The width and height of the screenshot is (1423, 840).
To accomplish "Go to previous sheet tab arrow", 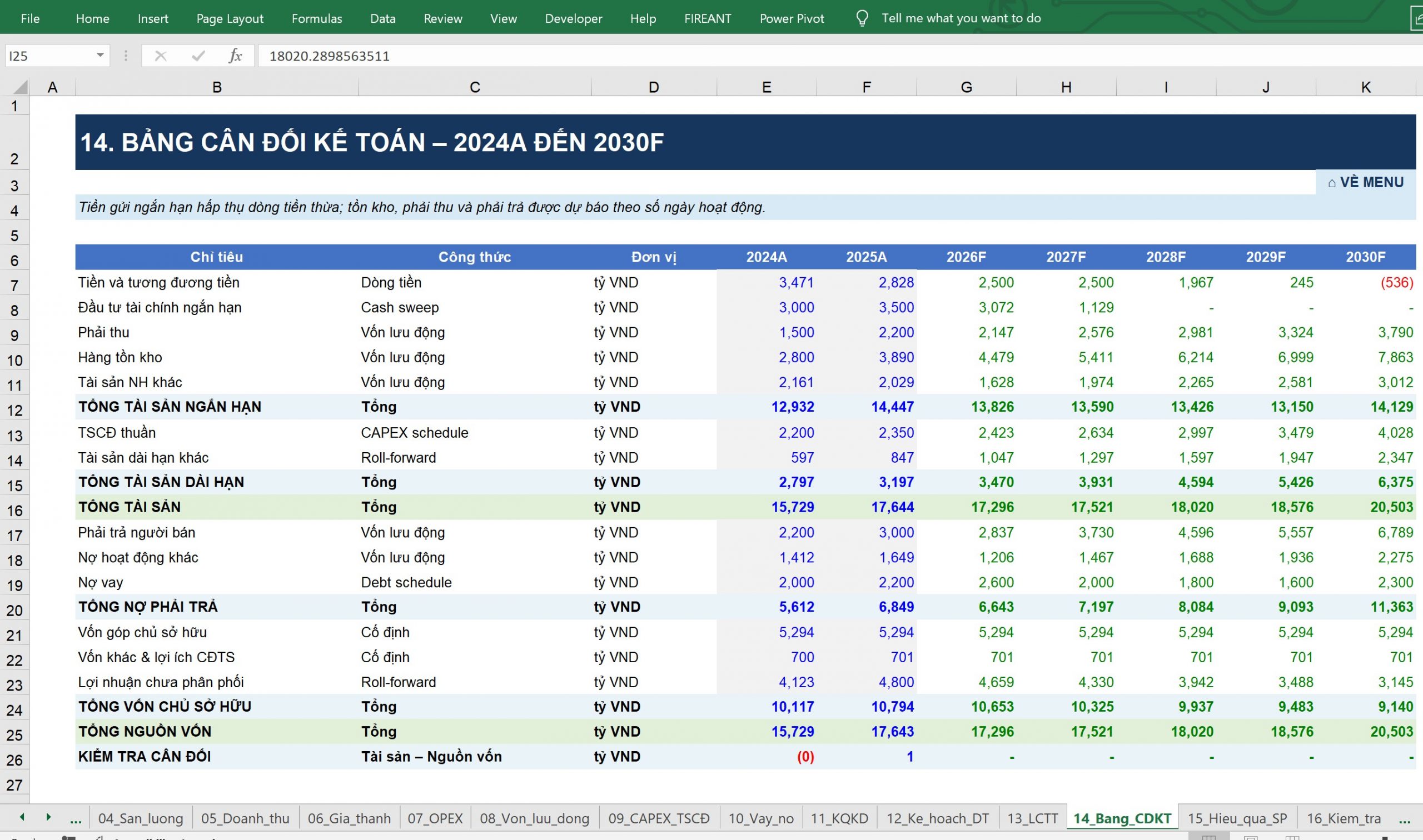I will pos(22,817).
